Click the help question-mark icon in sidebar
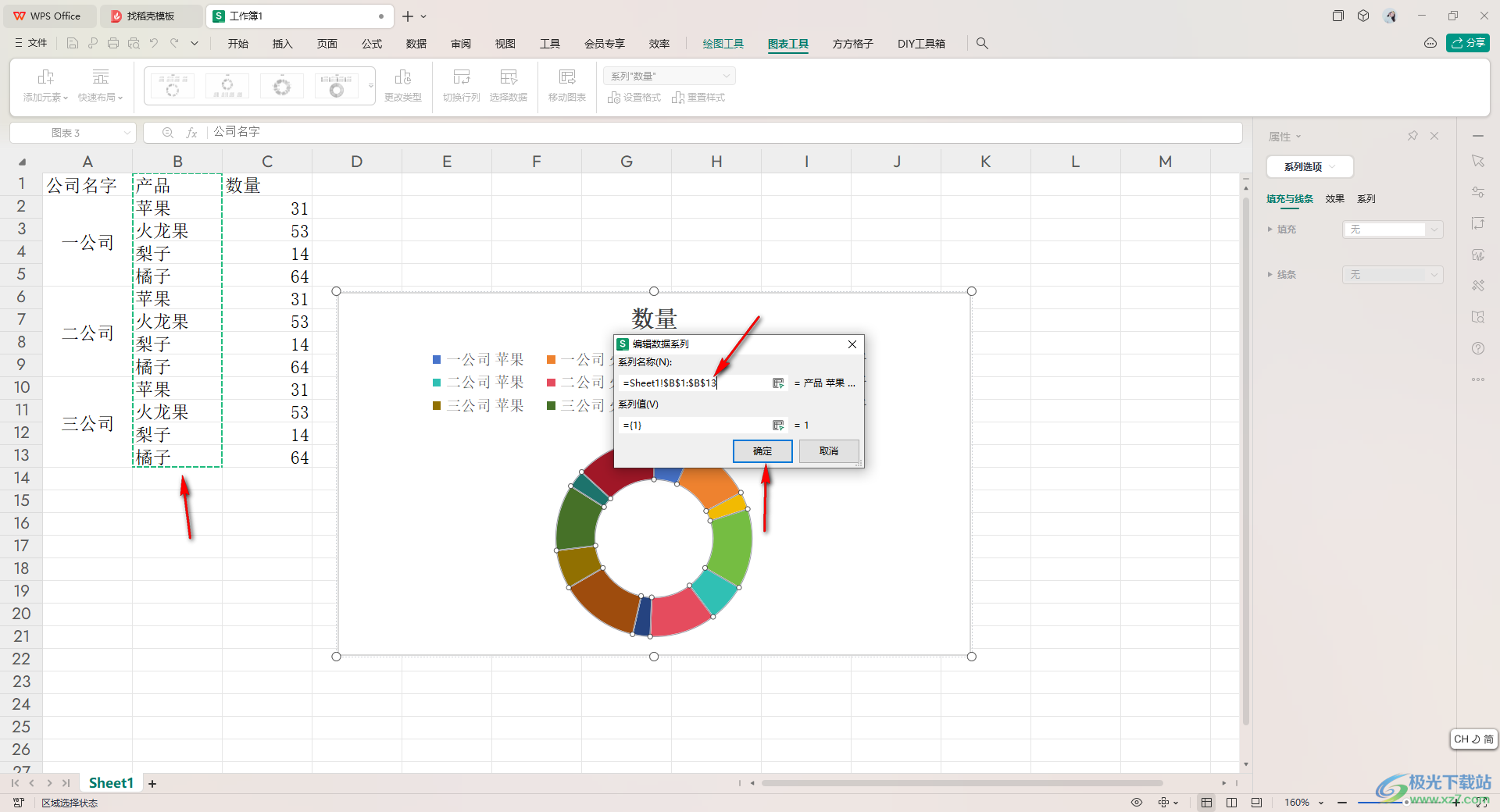1500x812 pixels. click(x=1478, y=348)
